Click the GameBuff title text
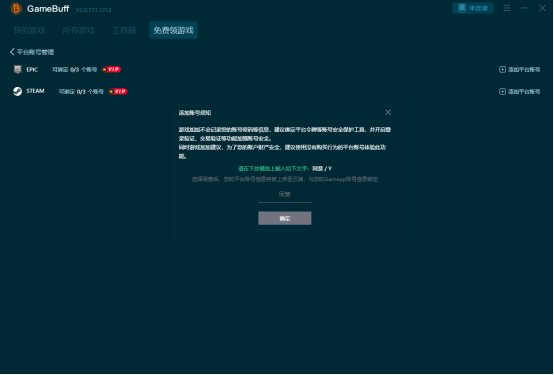The height and width of the screenshot is (375, 554). (48, 8)
